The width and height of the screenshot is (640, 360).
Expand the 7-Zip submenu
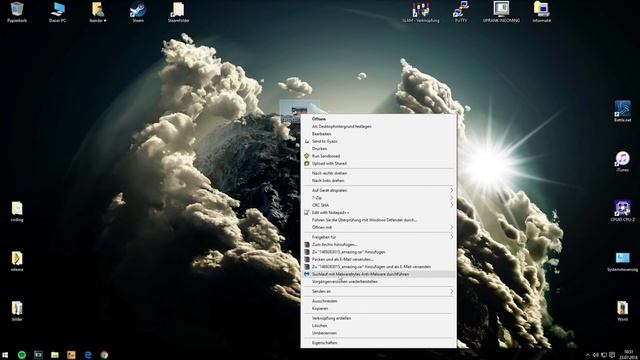pos(379,198)
